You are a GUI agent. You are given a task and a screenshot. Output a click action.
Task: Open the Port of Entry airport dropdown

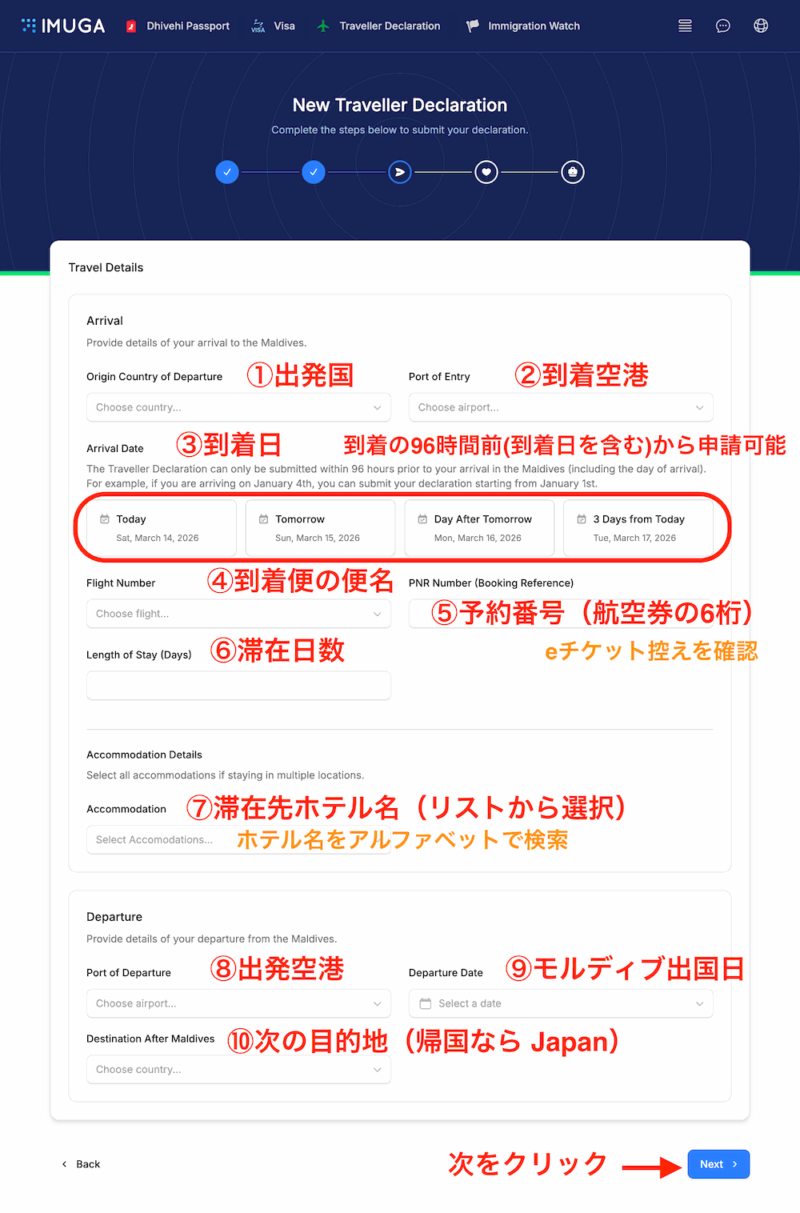(560, 407)
